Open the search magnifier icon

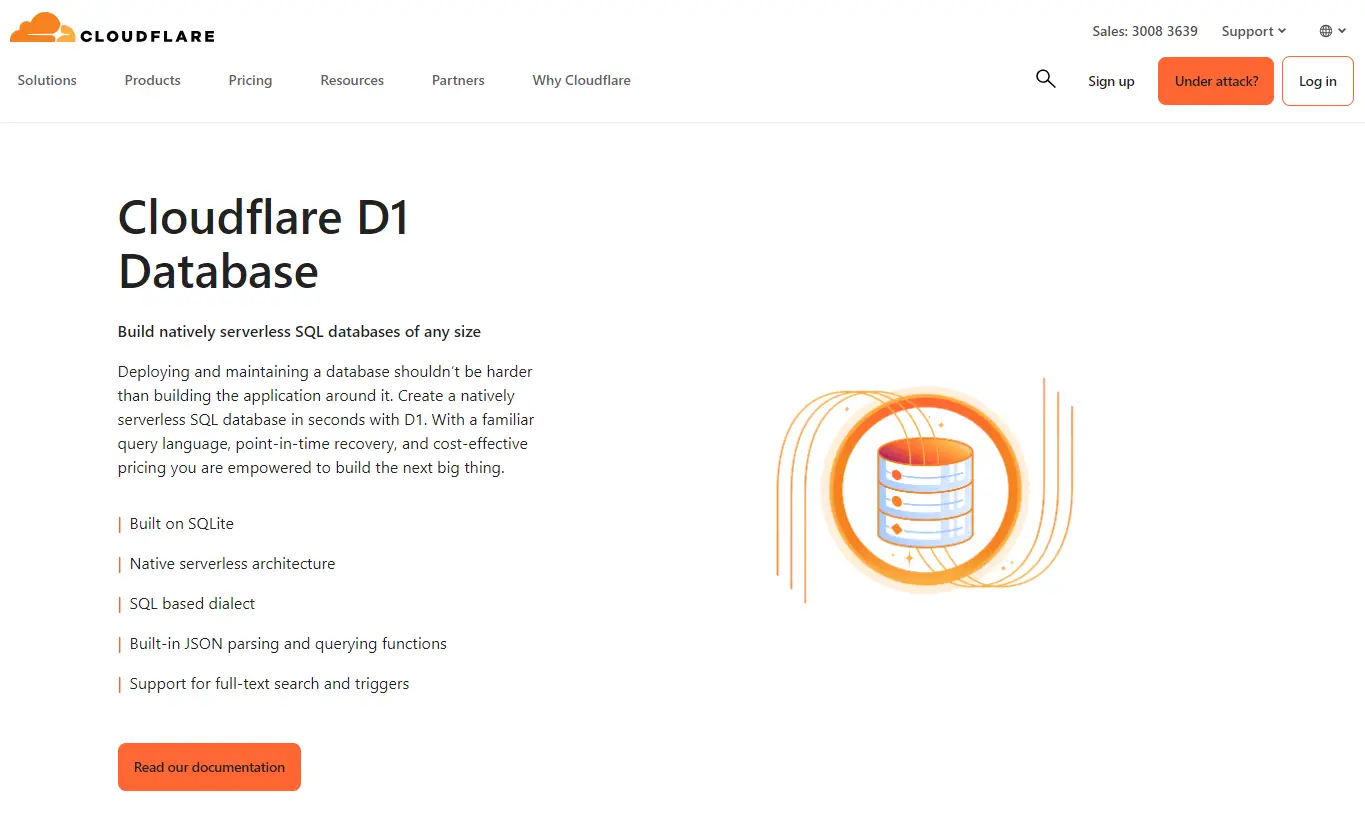[1045, 79]
